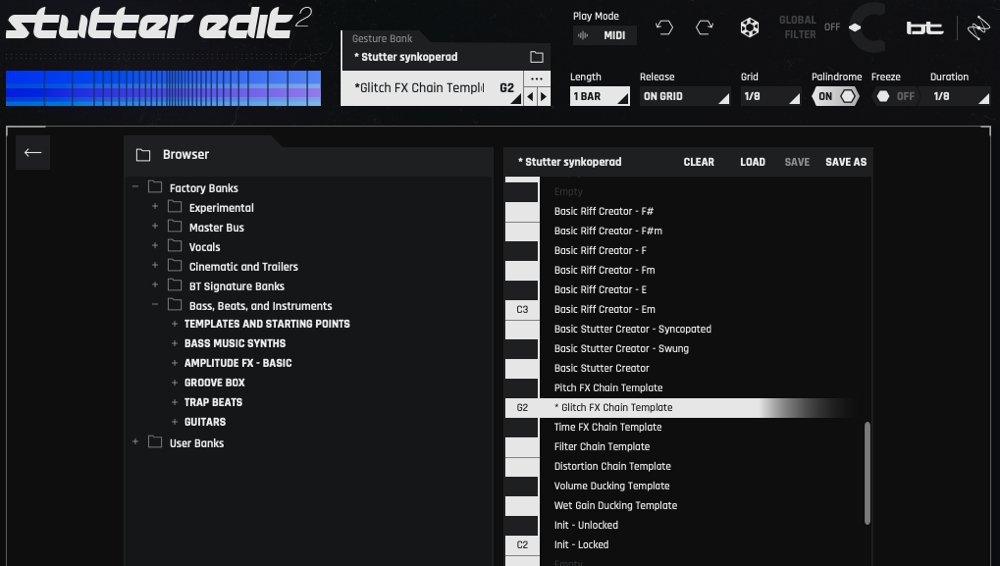The width and height of the screenshot is (1000, 566).
Task: Click the gesture list scrollbar
Action: (x=867, y=471)
